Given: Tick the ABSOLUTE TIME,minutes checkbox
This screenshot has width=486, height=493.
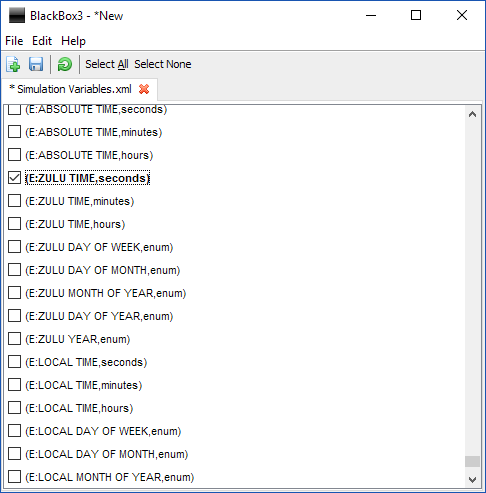Looking at the screenshot, I should 14,132.
